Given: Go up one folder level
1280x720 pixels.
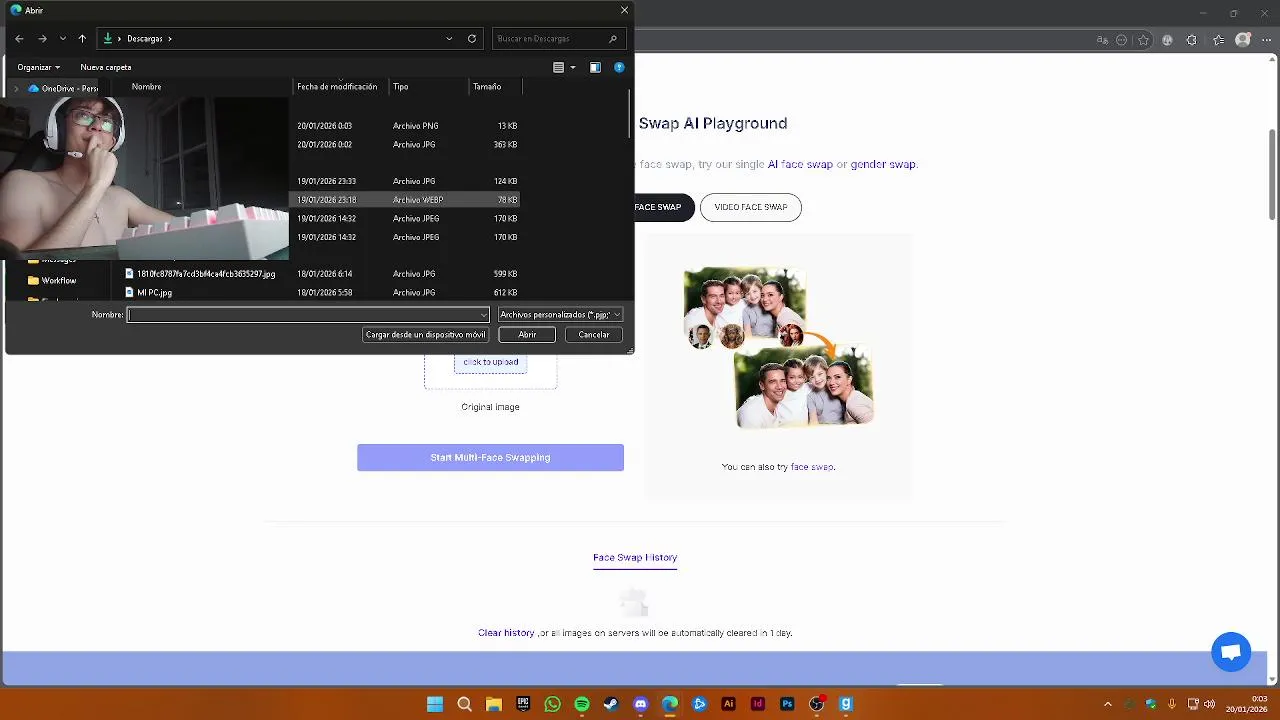Looking at the screenshot, I should (82, 39).
